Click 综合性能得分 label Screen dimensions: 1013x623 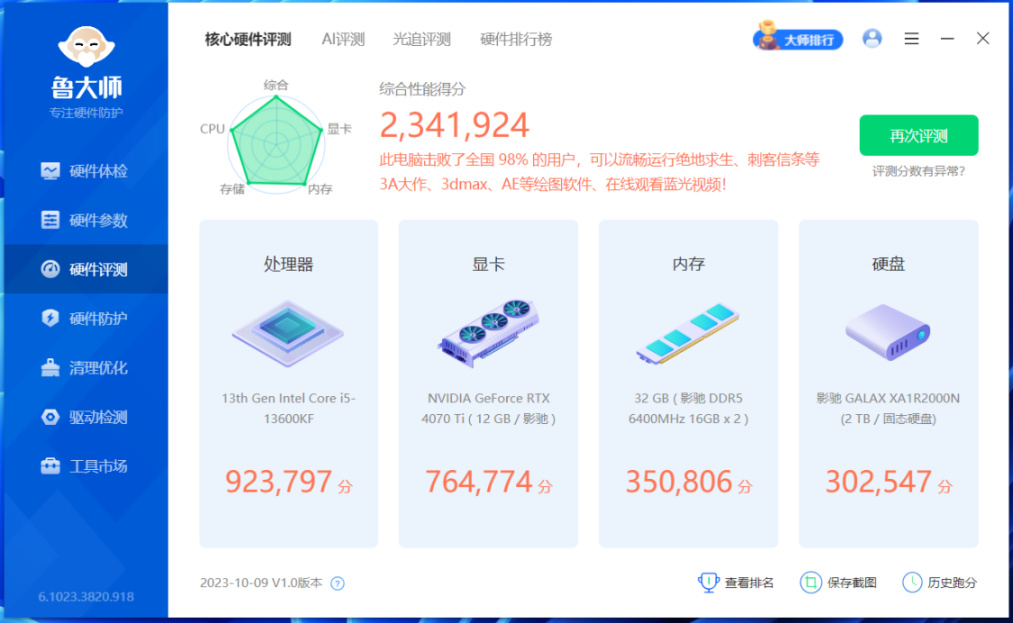[423, 89]
